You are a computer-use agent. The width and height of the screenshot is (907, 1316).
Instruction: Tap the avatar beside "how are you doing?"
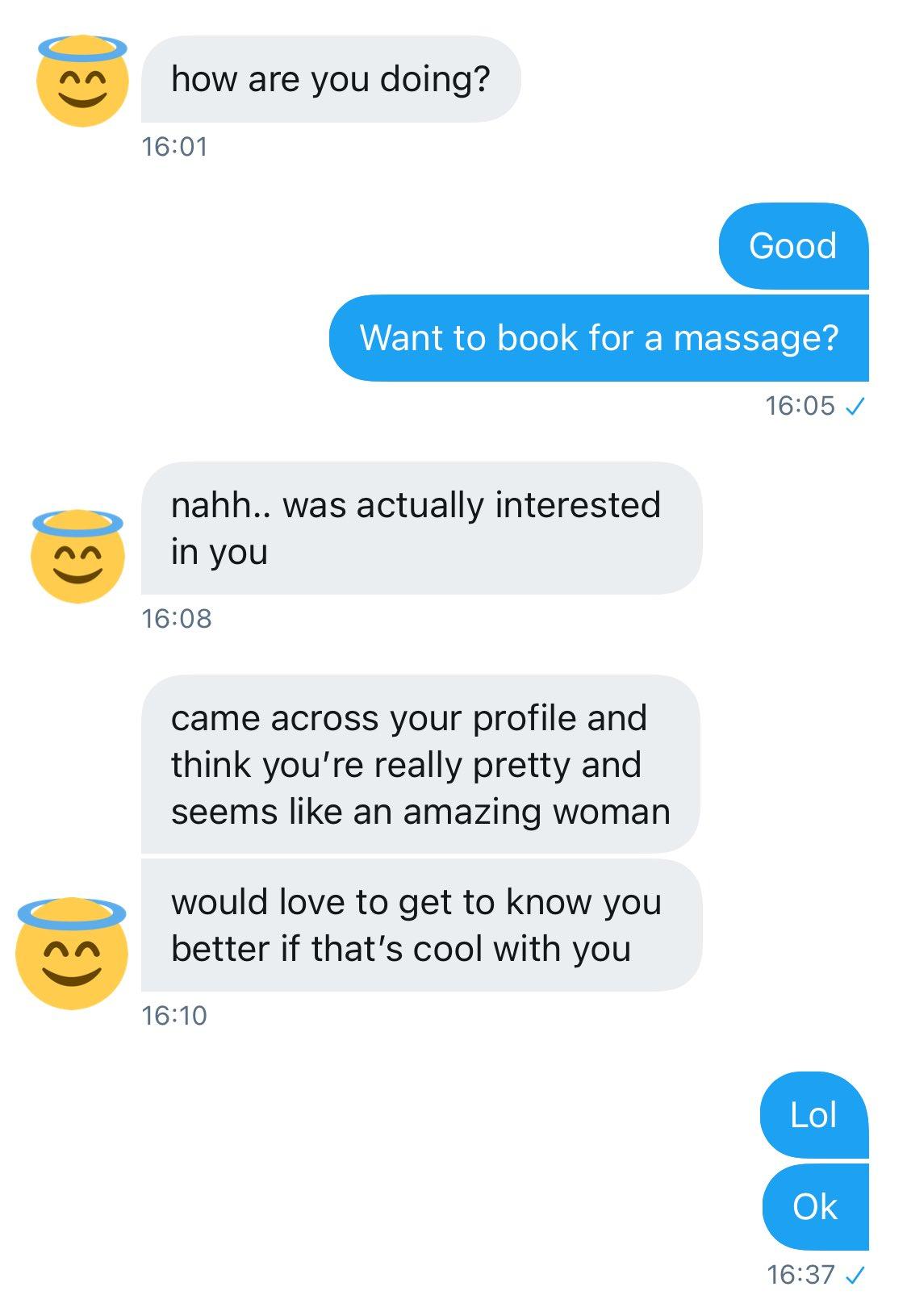pos(82,81)
